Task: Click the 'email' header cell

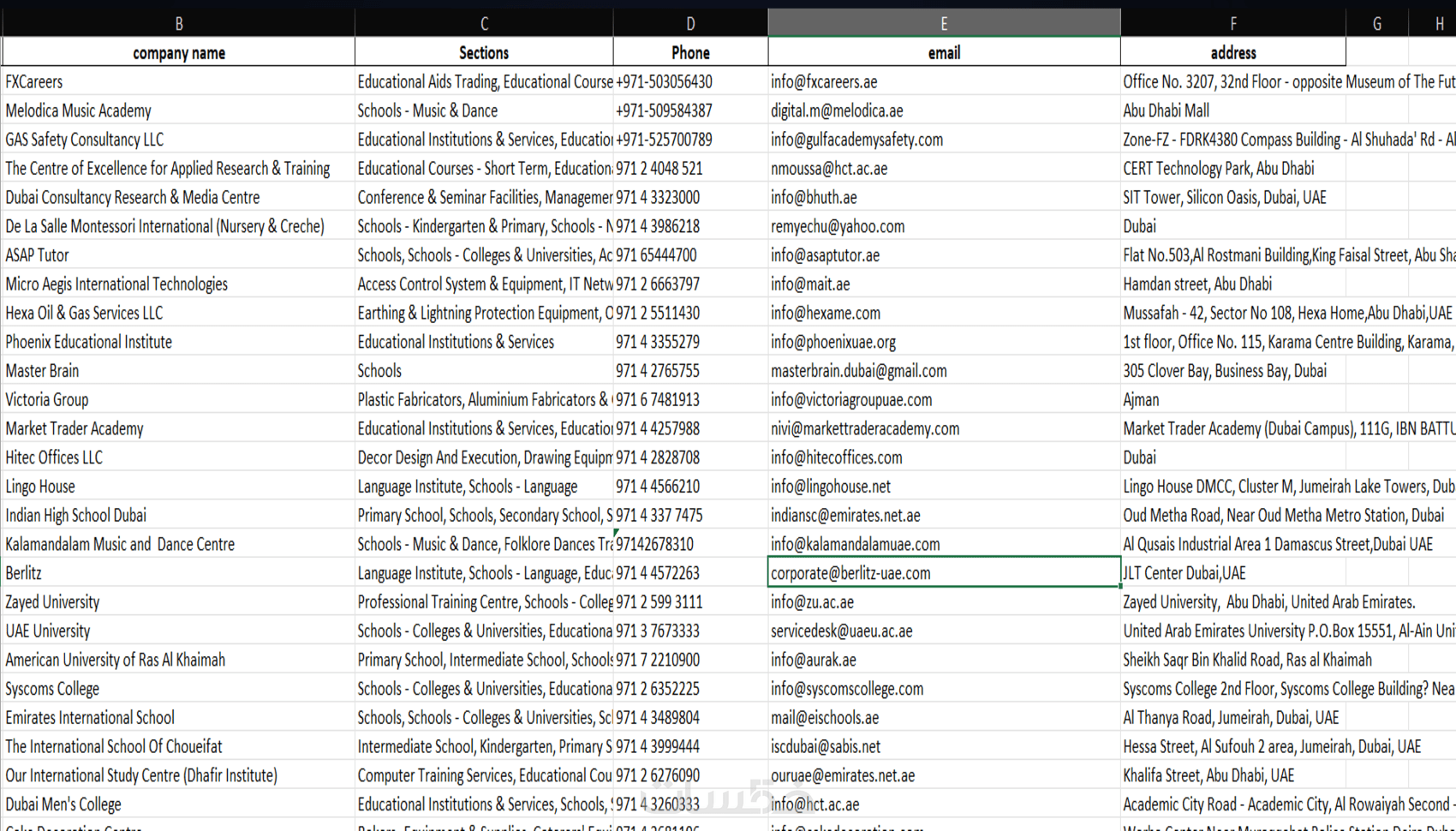Action: 944,52
